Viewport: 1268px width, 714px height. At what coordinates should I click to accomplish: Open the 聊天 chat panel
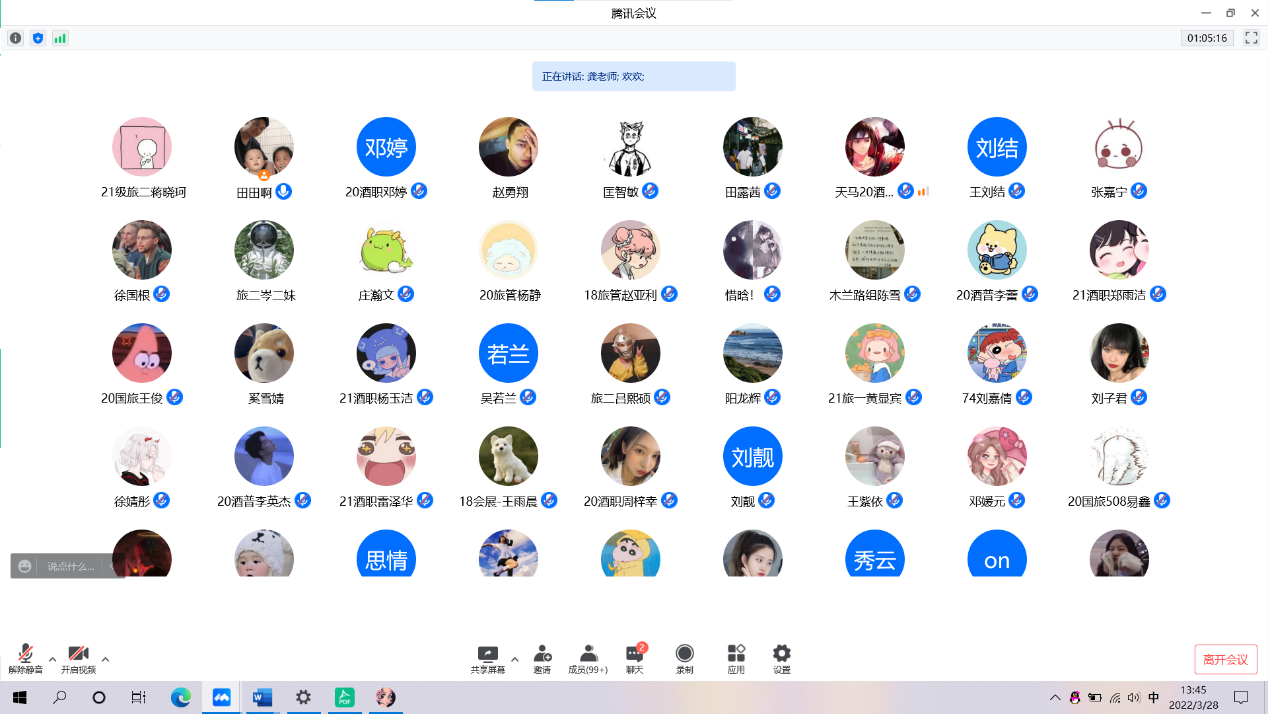[635, 658]
